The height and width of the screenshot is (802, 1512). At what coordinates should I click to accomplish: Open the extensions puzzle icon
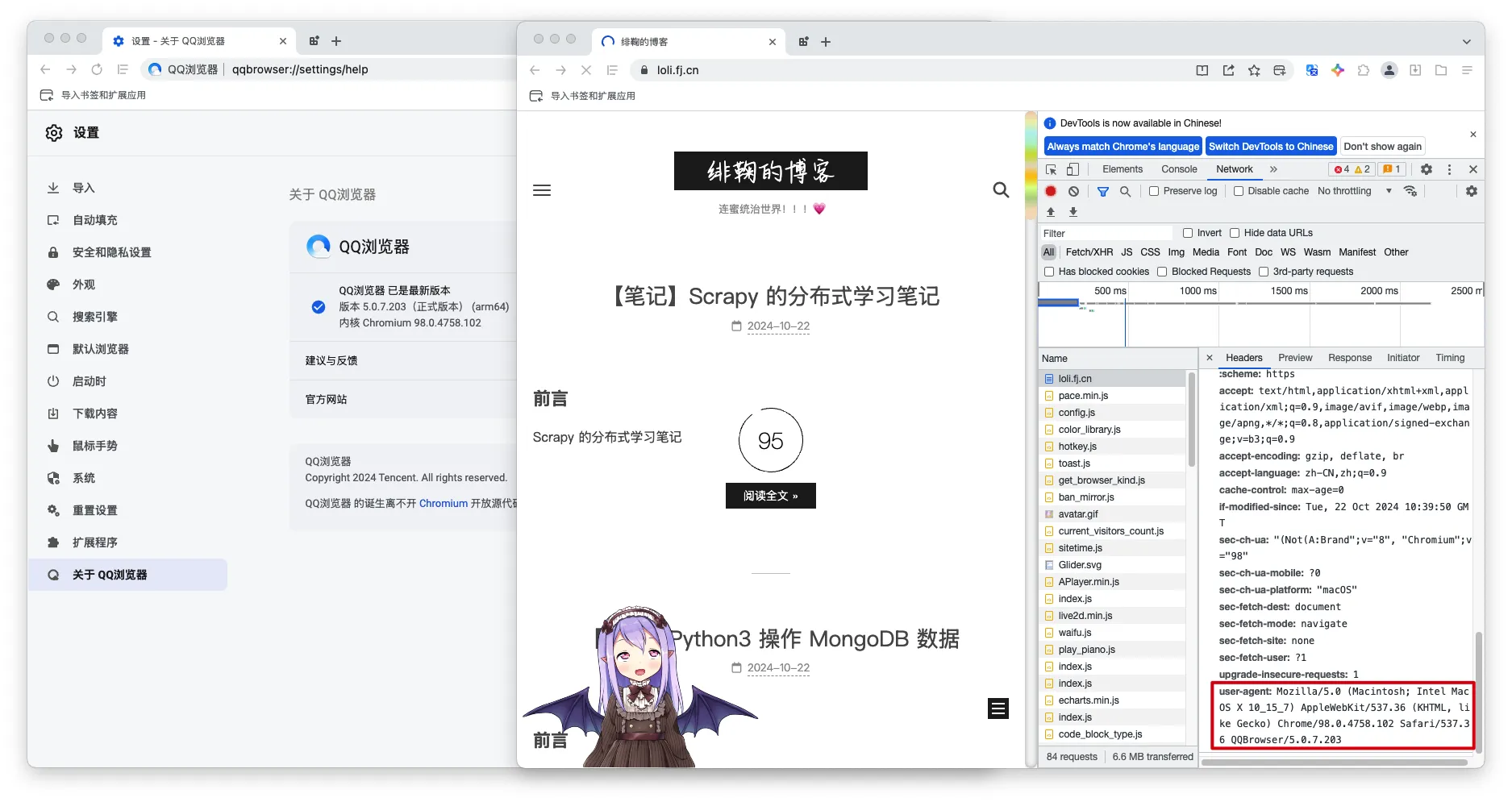point(1364,71)
